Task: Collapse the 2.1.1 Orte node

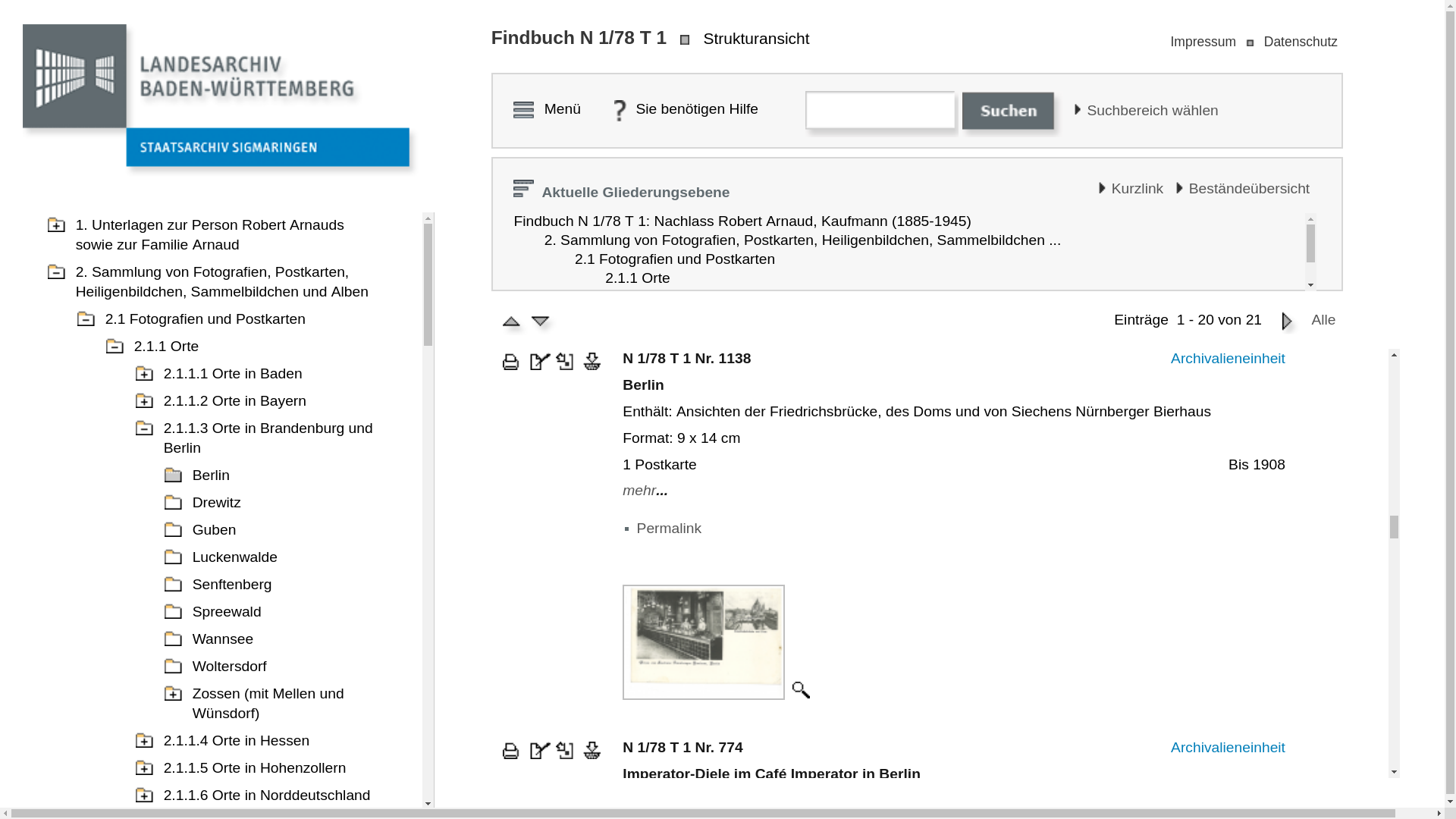Action: 115,347
